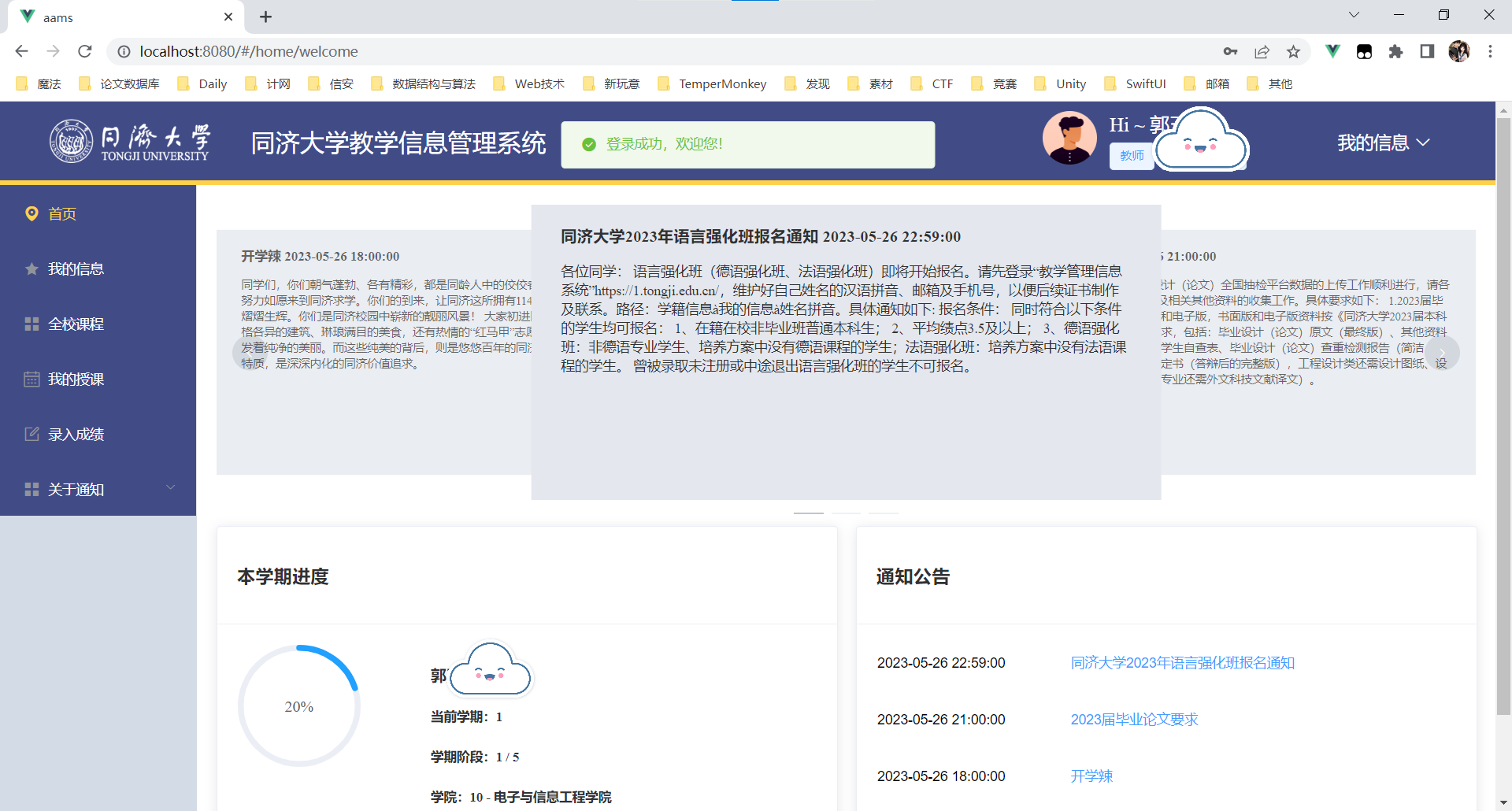Toggle browser side panel icon
The height and width of the screenshot is (811, 1512).
tap(1427, 51)
